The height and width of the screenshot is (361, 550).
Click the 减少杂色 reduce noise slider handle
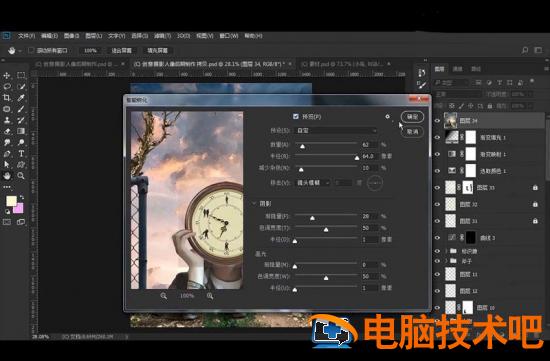(301, 169)
